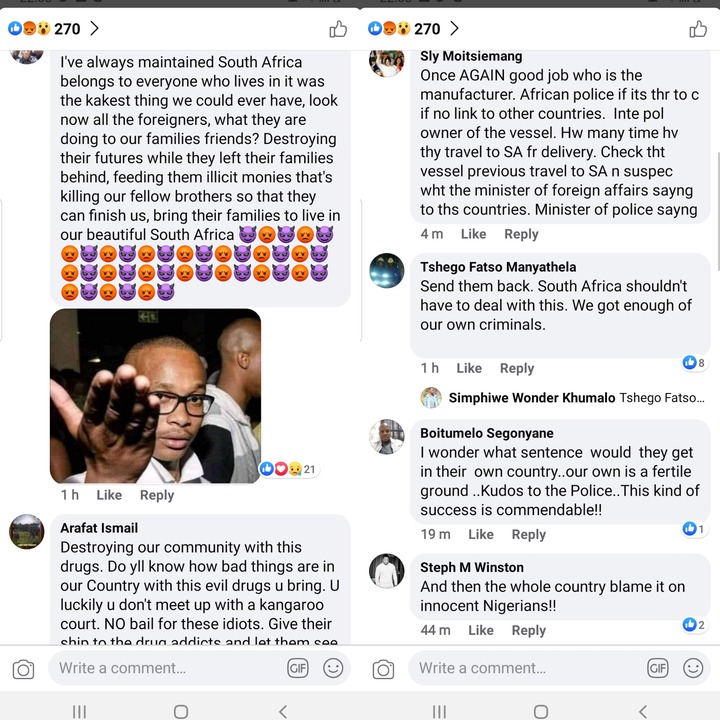Tap the Android back arrow on right
This screenshot has width=720, height=720.
pyautogui.click(x=643, y=712)
